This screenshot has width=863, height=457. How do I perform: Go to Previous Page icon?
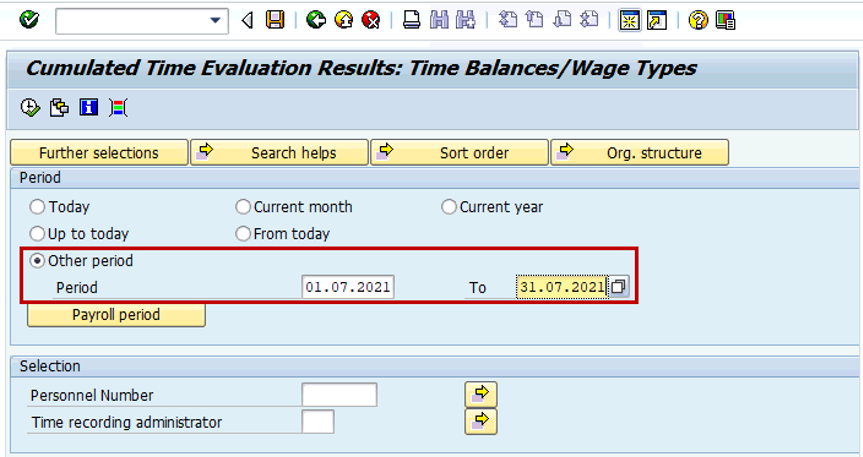[534, 20]
